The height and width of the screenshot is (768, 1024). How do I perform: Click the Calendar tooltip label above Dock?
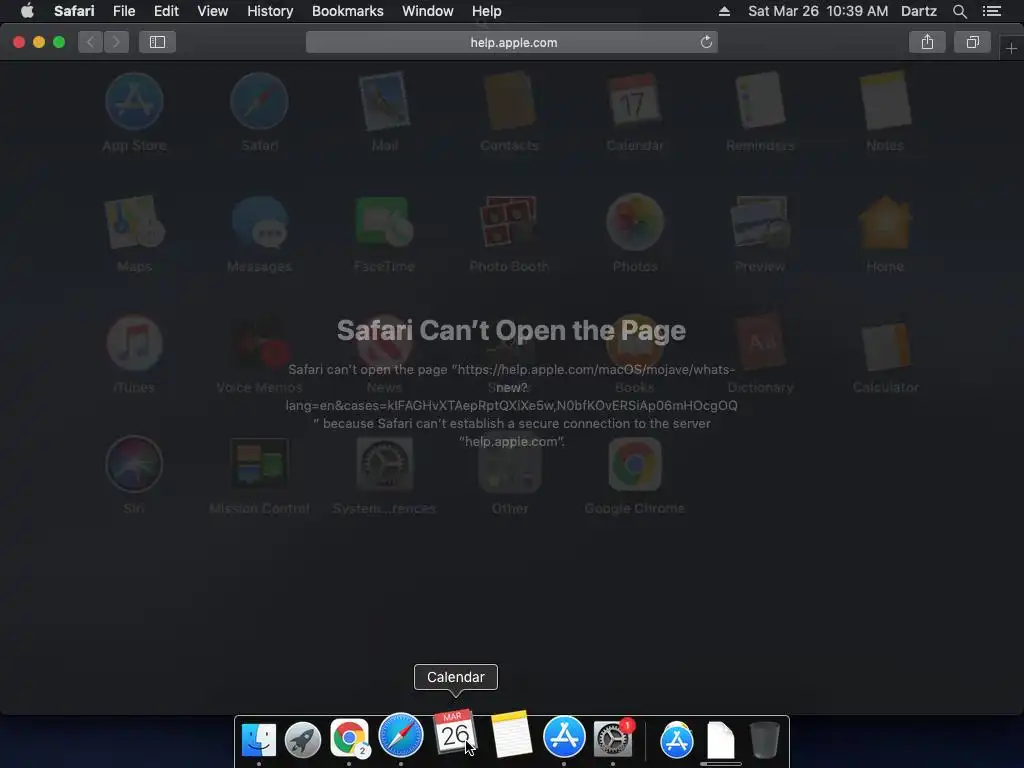456,677
